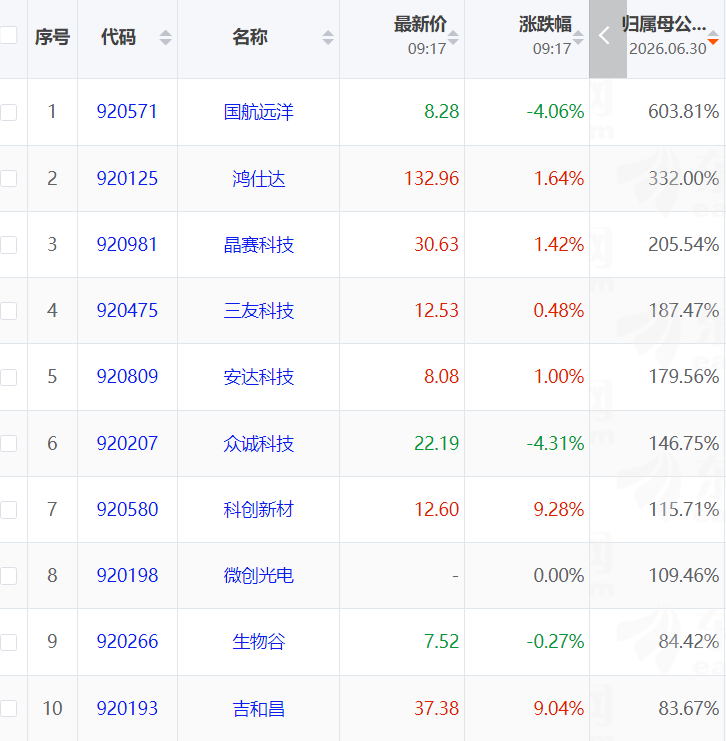Screen dimensions: 726x741
Task: Check the box for row 国航远洋
Action: 8,112
